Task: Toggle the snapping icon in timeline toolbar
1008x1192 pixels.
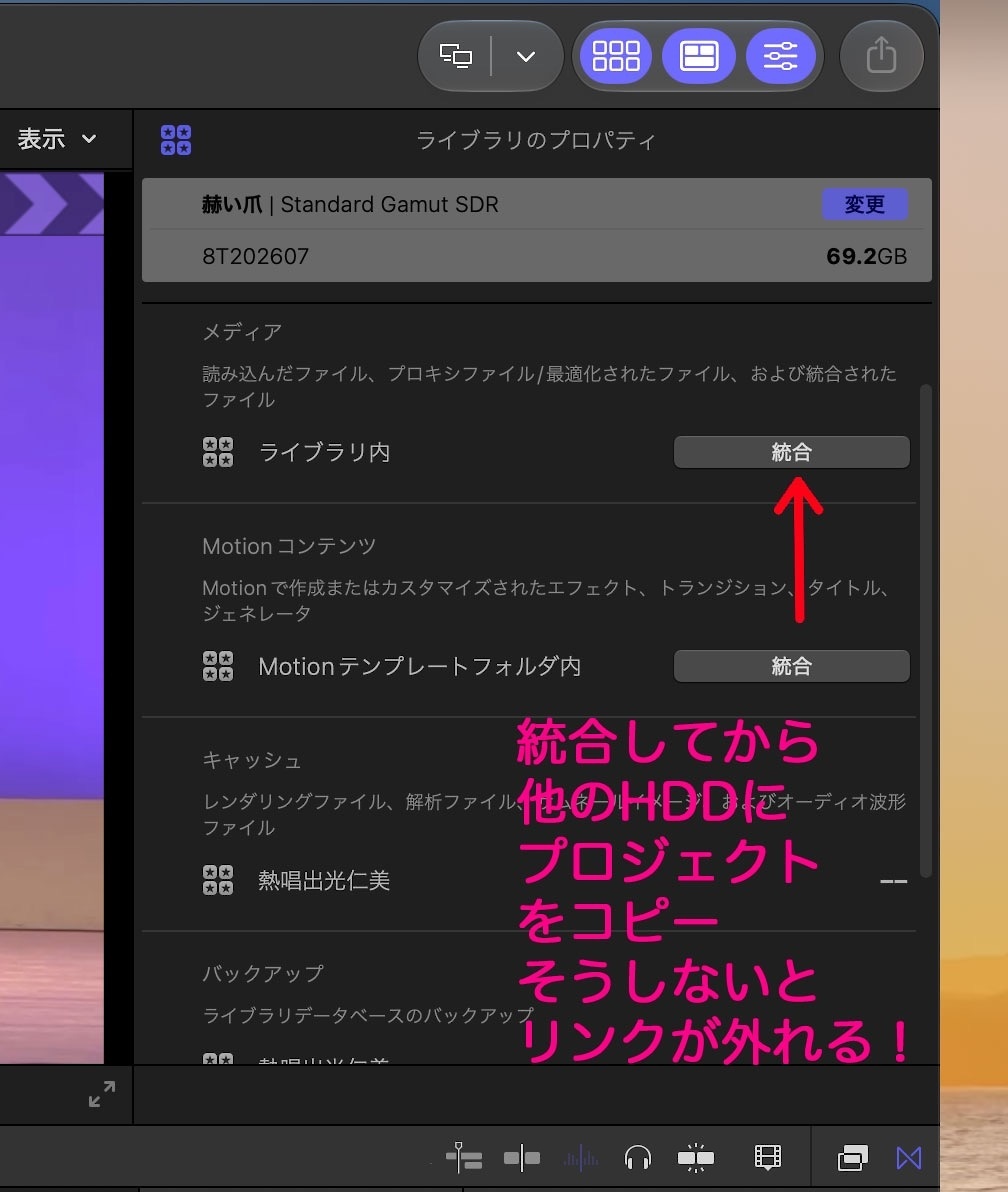Action: [696, 1158]
